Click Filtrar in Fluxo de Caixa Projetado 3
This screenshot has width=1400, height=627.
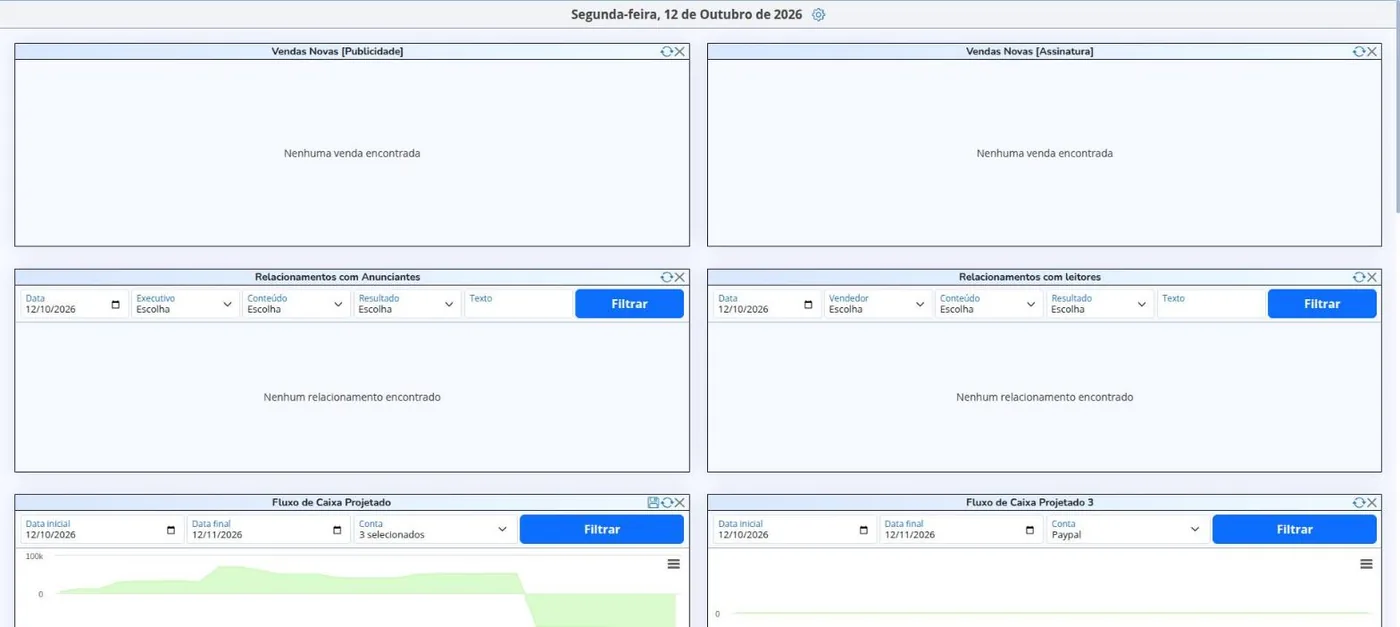[x=1295, y=529]
